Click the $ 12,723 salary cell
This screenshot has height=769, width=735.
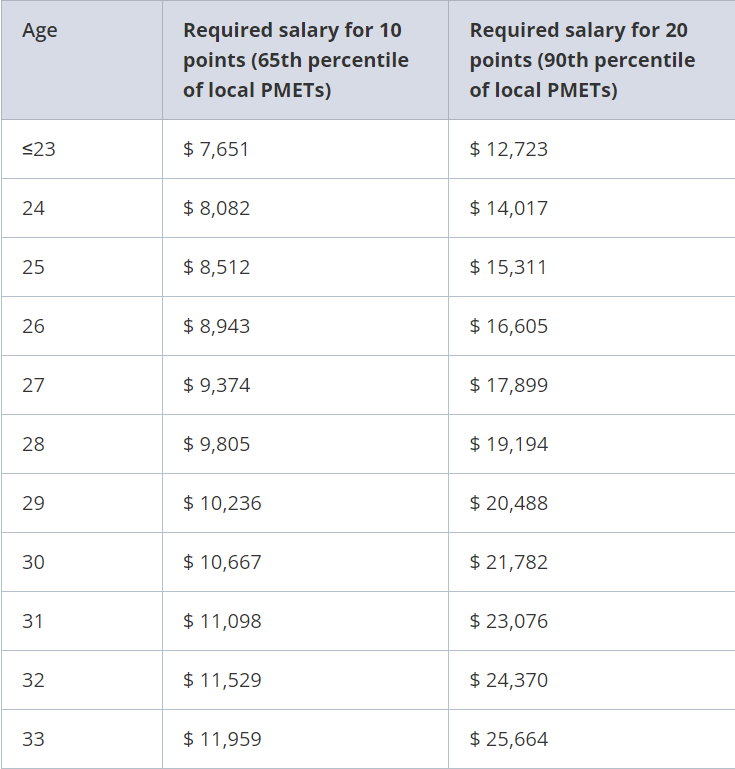[x=508, y=149]
